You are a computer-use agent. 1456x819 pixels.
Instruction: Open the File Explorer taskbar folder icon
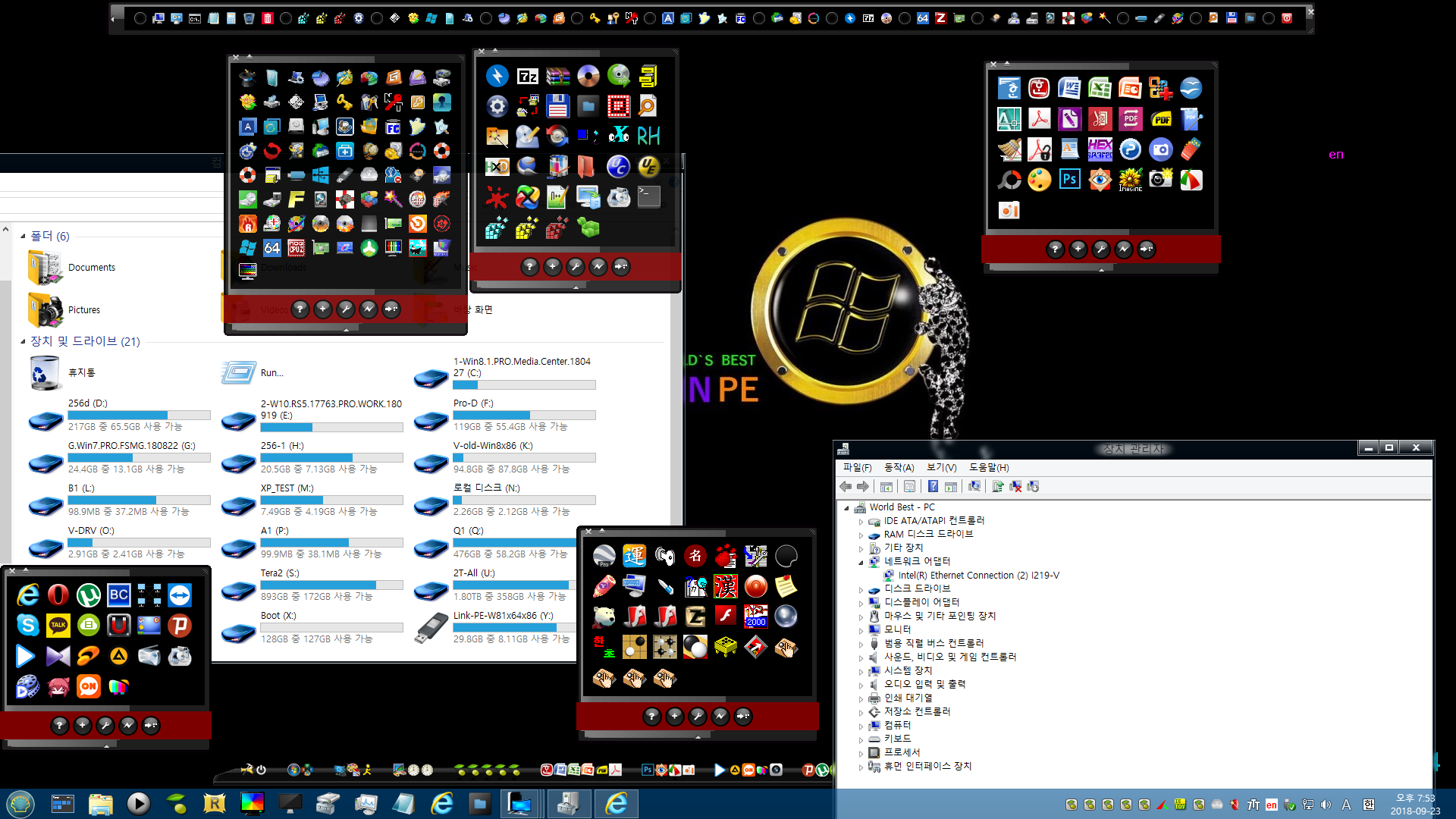coord(100,803)
